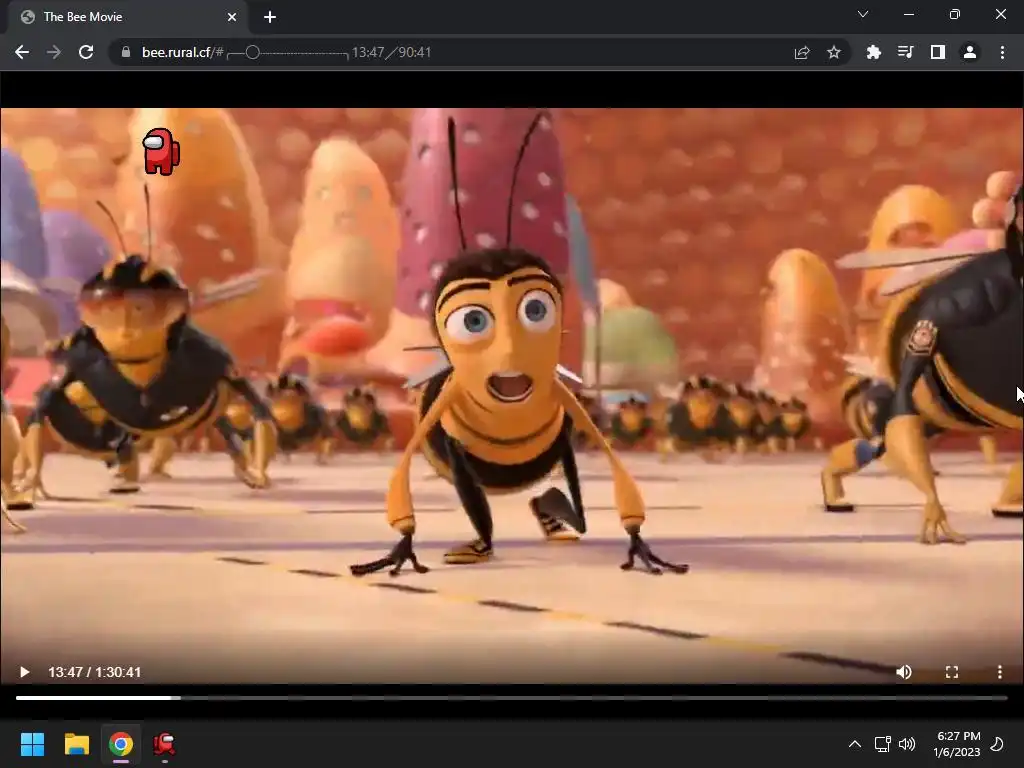Toggle the browser side panel
The width and height of the screenshot is (1024, 768).
938,52
